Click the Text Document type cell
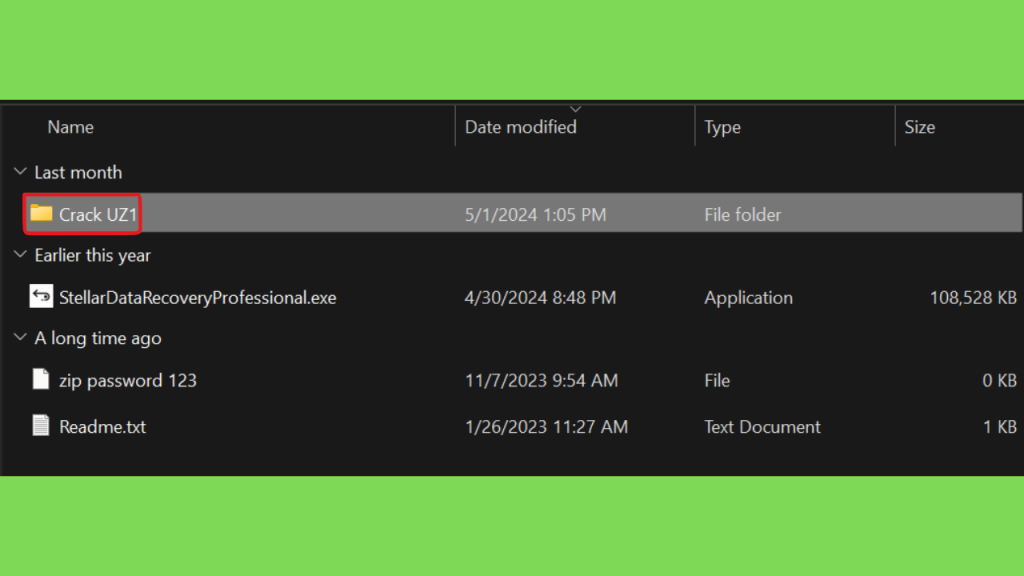1024x576 pixels. coord(762,426)
